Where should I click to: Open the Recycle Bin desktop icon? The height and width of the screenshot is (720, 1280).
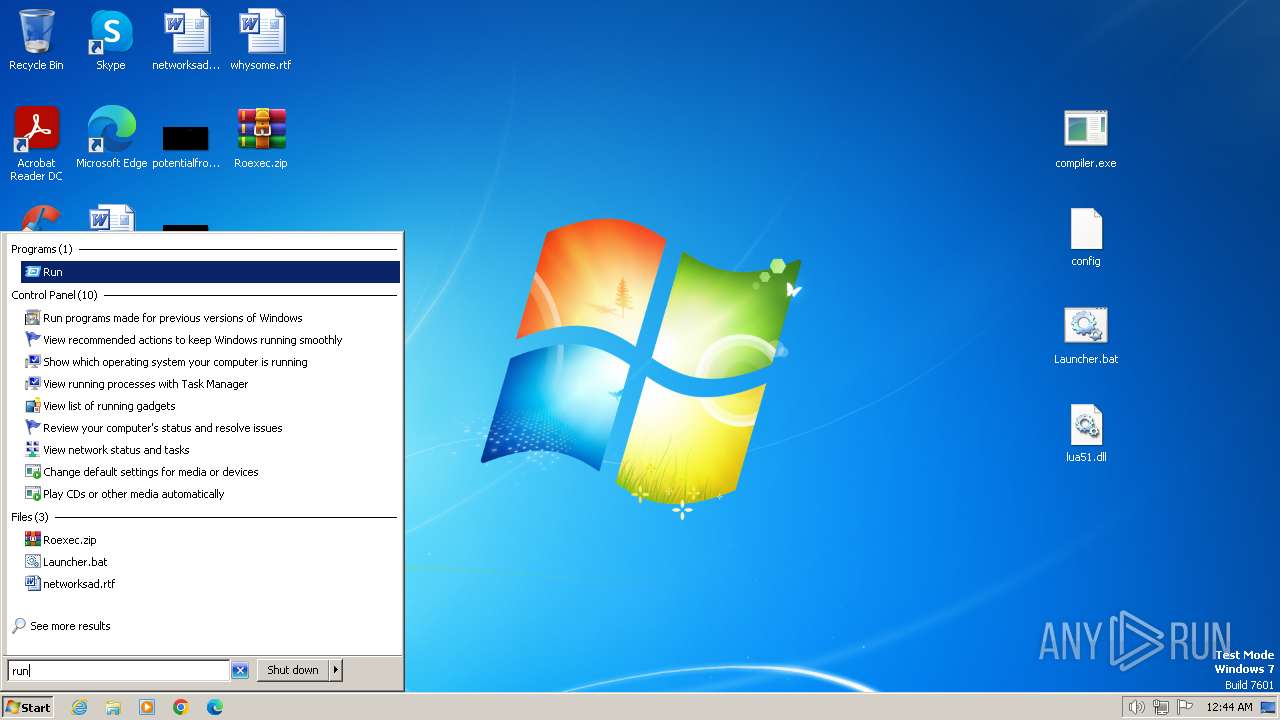click(x=36, y=40)
